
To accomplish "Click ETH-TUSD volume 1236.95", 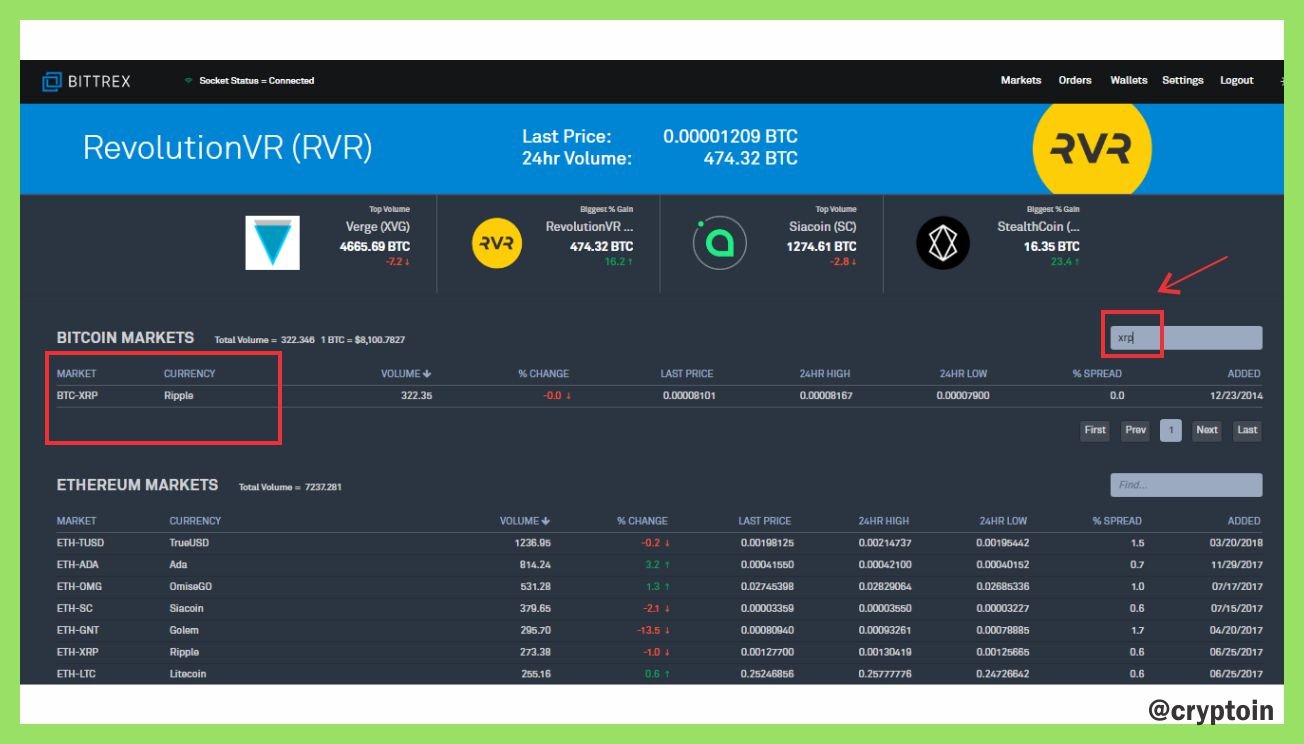I will (532, 543).
